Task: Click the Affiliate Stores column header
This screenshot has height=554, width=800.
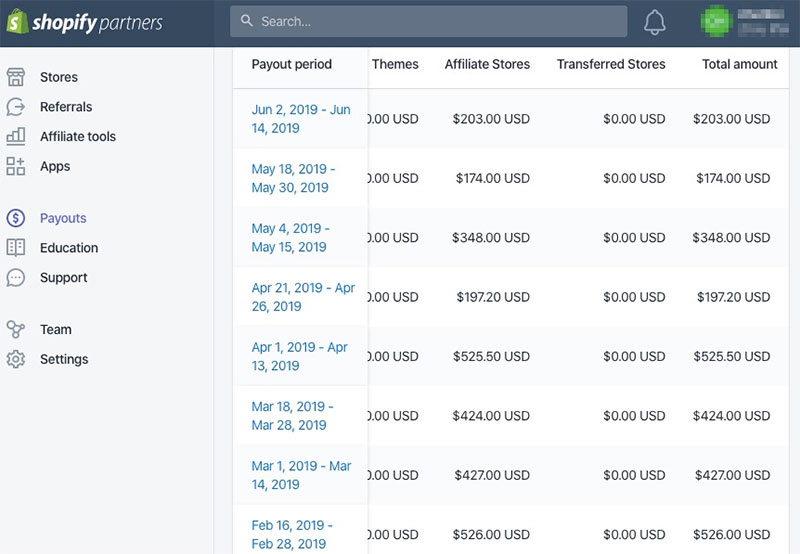Action: click(487, 64)
